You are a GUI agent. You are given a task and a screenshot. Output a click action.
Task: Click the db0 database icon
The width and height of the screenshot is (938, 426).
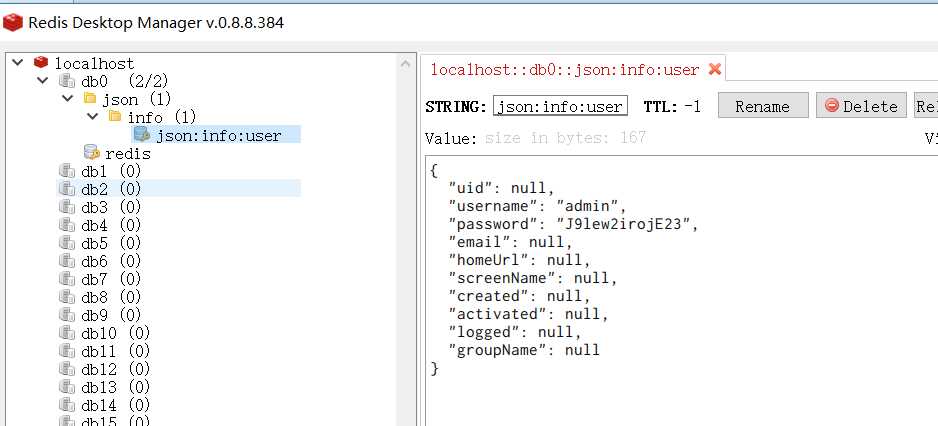pos(66,81)
